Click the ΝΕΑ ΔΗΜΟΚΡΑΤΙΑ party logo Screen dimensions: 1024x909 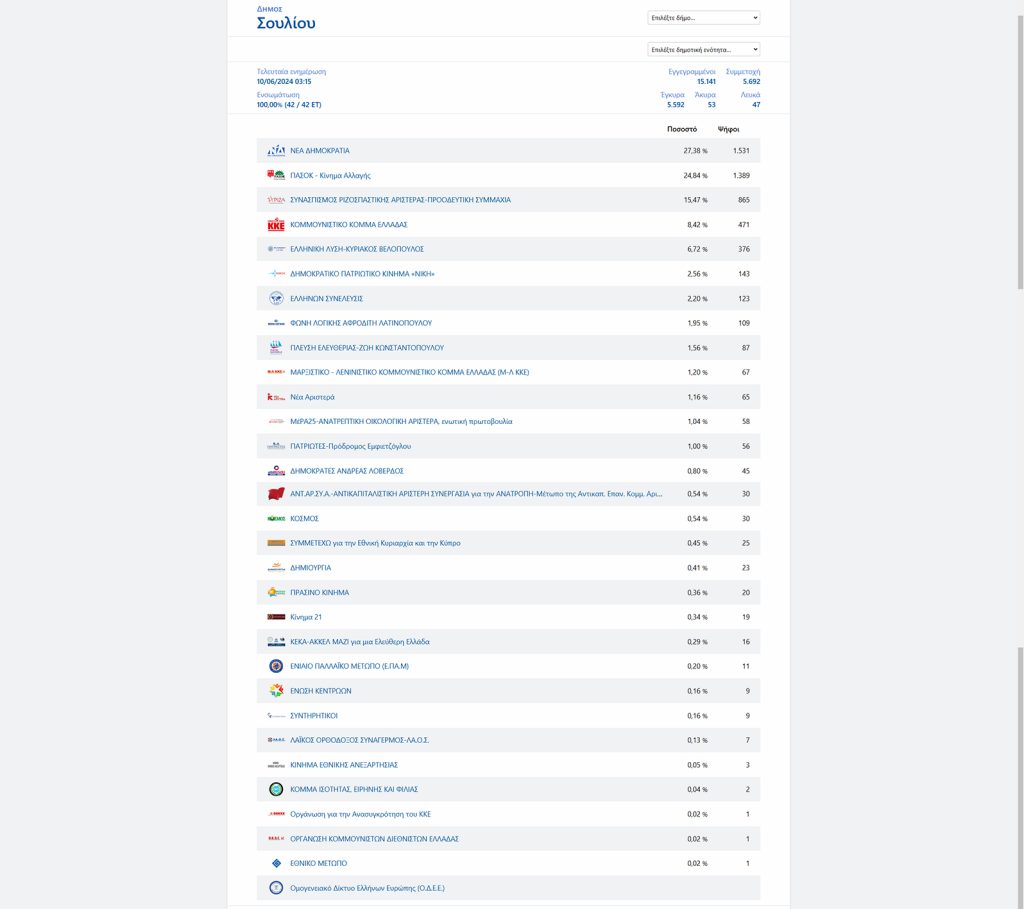[276, 151]
